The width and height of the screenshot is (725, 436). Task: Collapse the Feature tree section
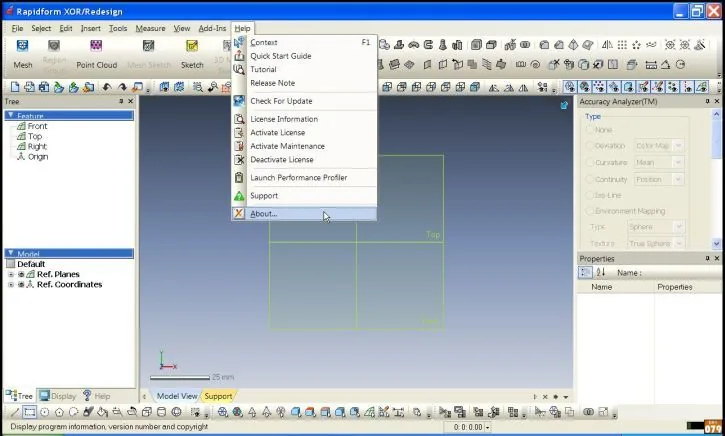click(11, 115)
